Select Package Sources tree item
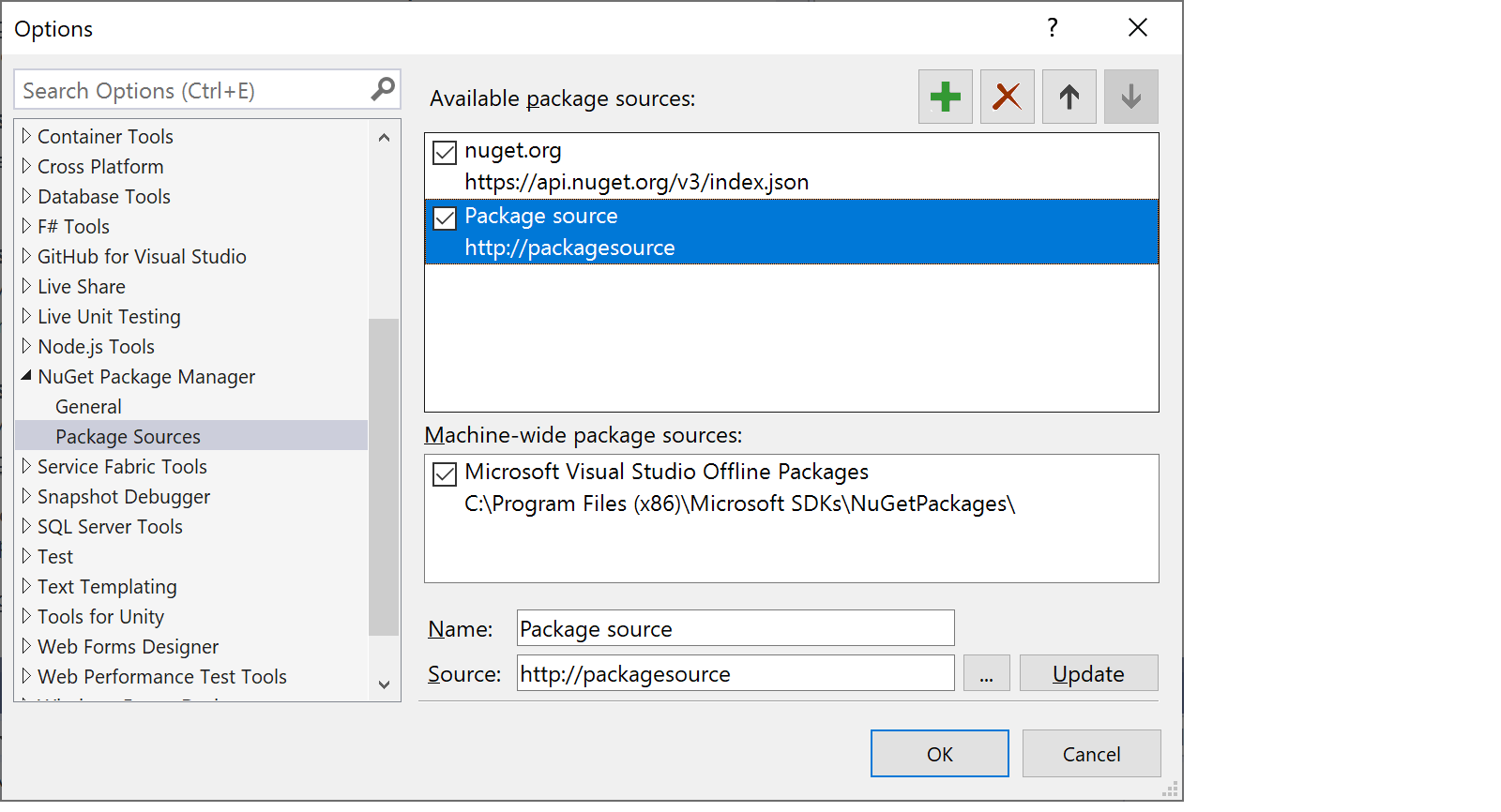This screenshot has height=812, width=1501. tap(128, 437)
